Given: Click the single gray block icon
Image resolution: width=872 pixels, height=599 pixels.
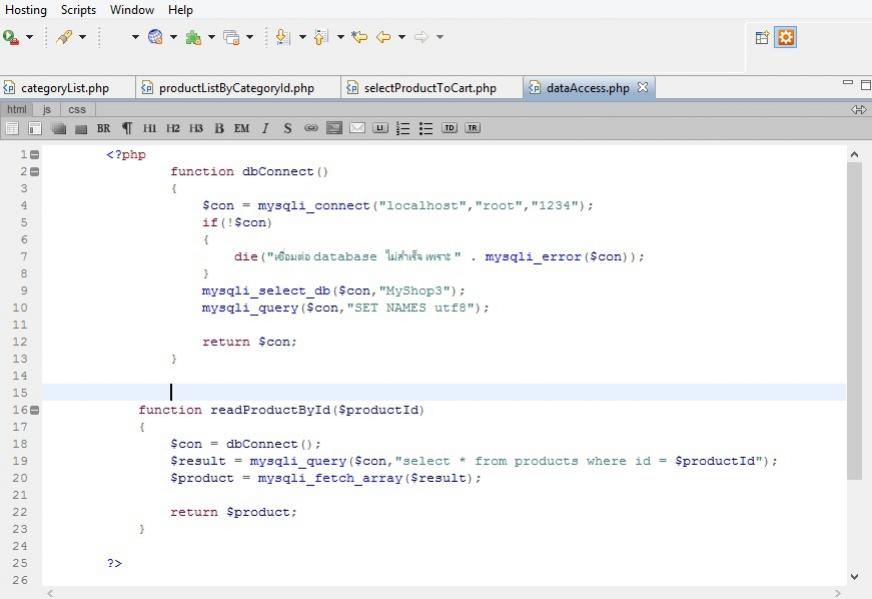Looking at the screenshot, I should (x=81, y=129).
